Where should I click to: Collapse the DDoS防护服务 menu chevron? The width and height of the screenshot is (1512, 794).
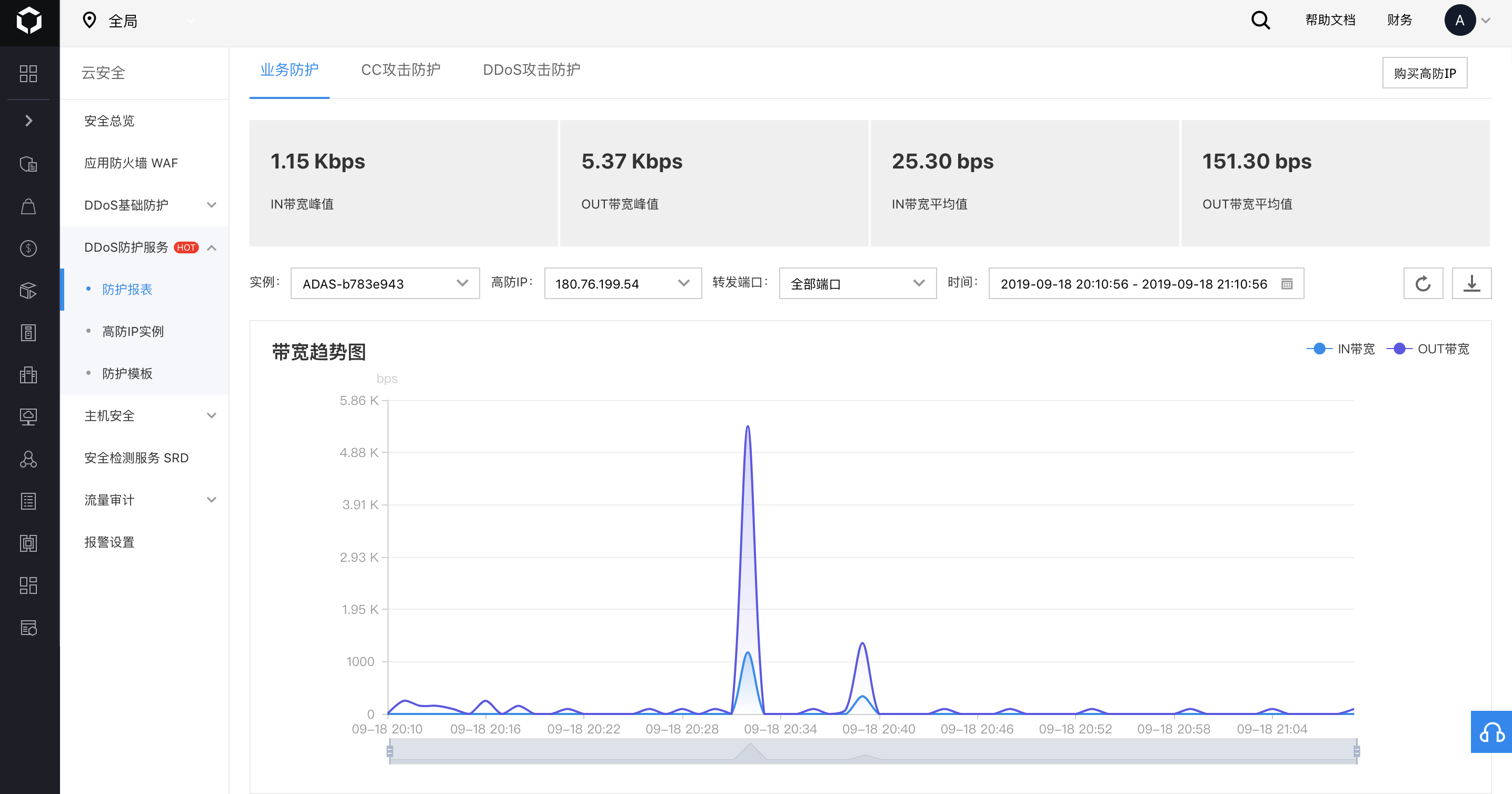click(212, 247)
